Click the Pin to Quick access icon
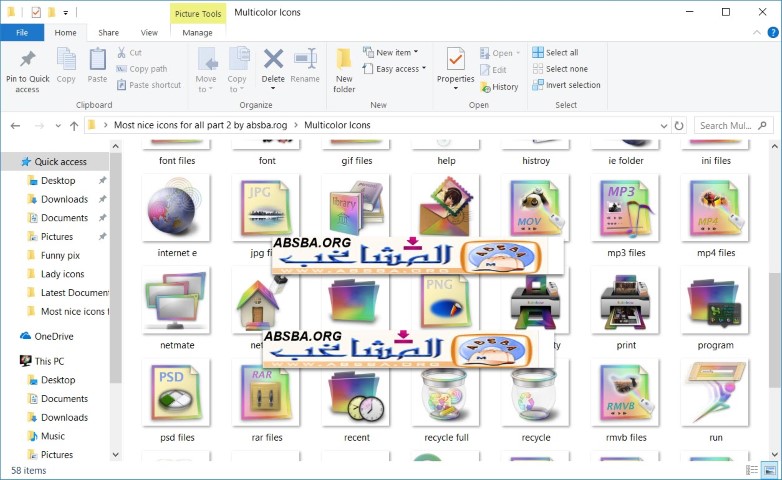This screenshot has width=782, height=480. (27, 60)
